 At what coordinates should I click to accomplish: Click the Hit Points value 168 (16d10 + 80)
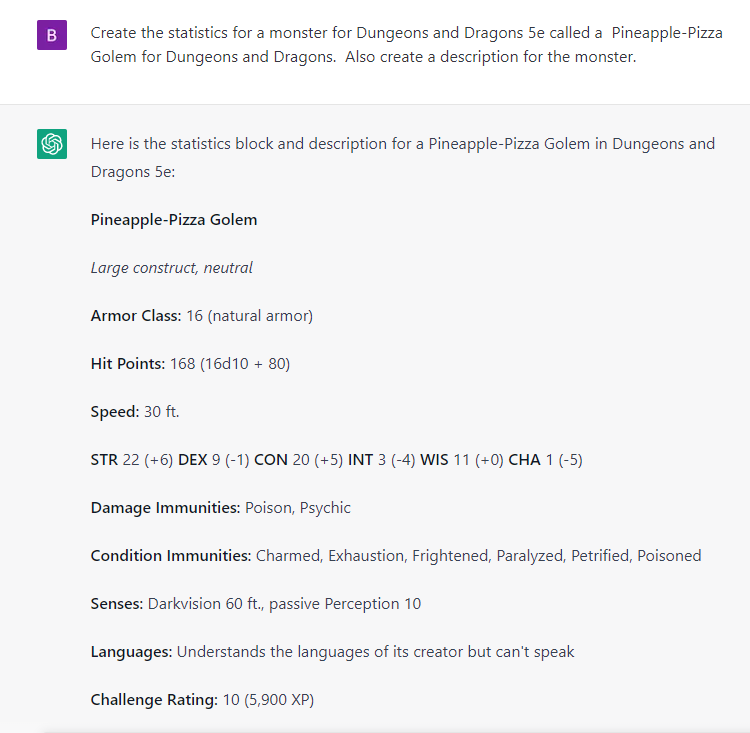click(230, 364)
